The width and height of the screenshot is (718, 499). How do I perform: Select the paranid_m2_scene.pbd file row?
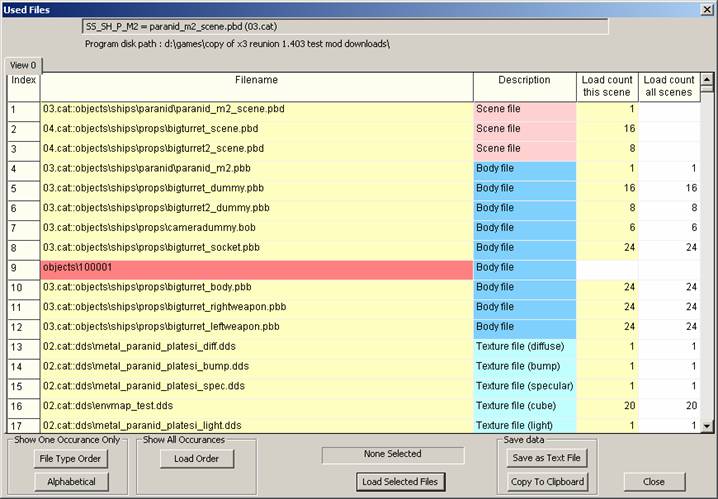pyautogui.click(x=256, y=109)
